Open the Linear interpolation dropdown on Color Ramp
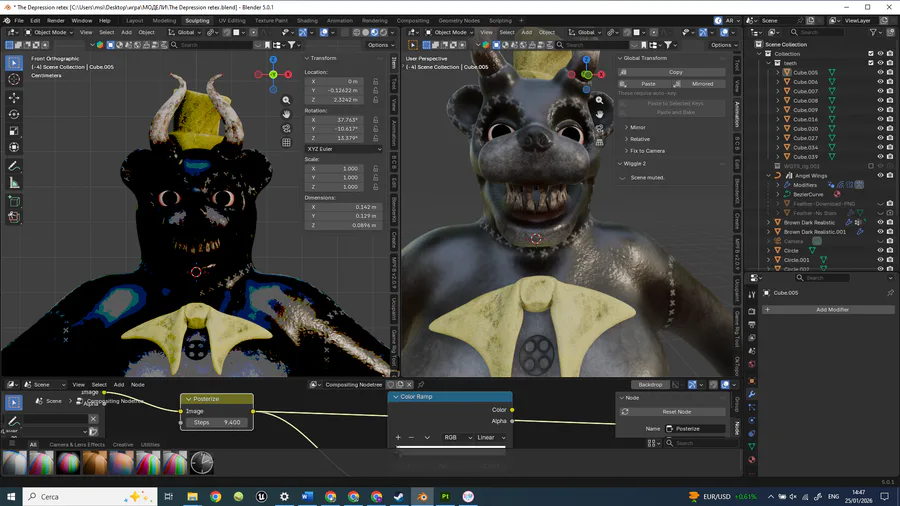900x506 pixels. pos(490,437)
